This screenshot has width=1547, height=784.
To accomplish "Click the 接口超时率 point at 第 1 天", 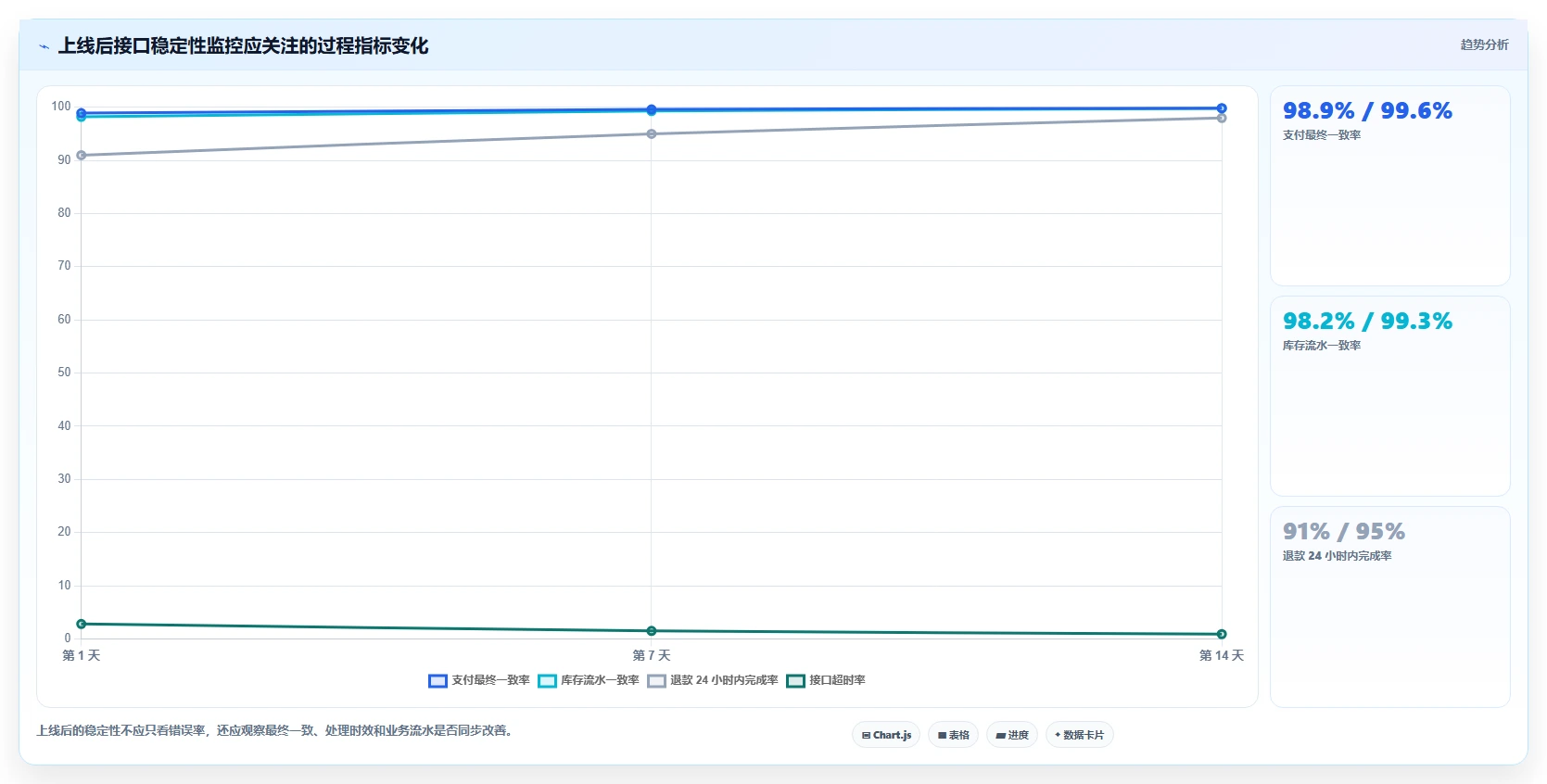I will [x=82, y=624].
